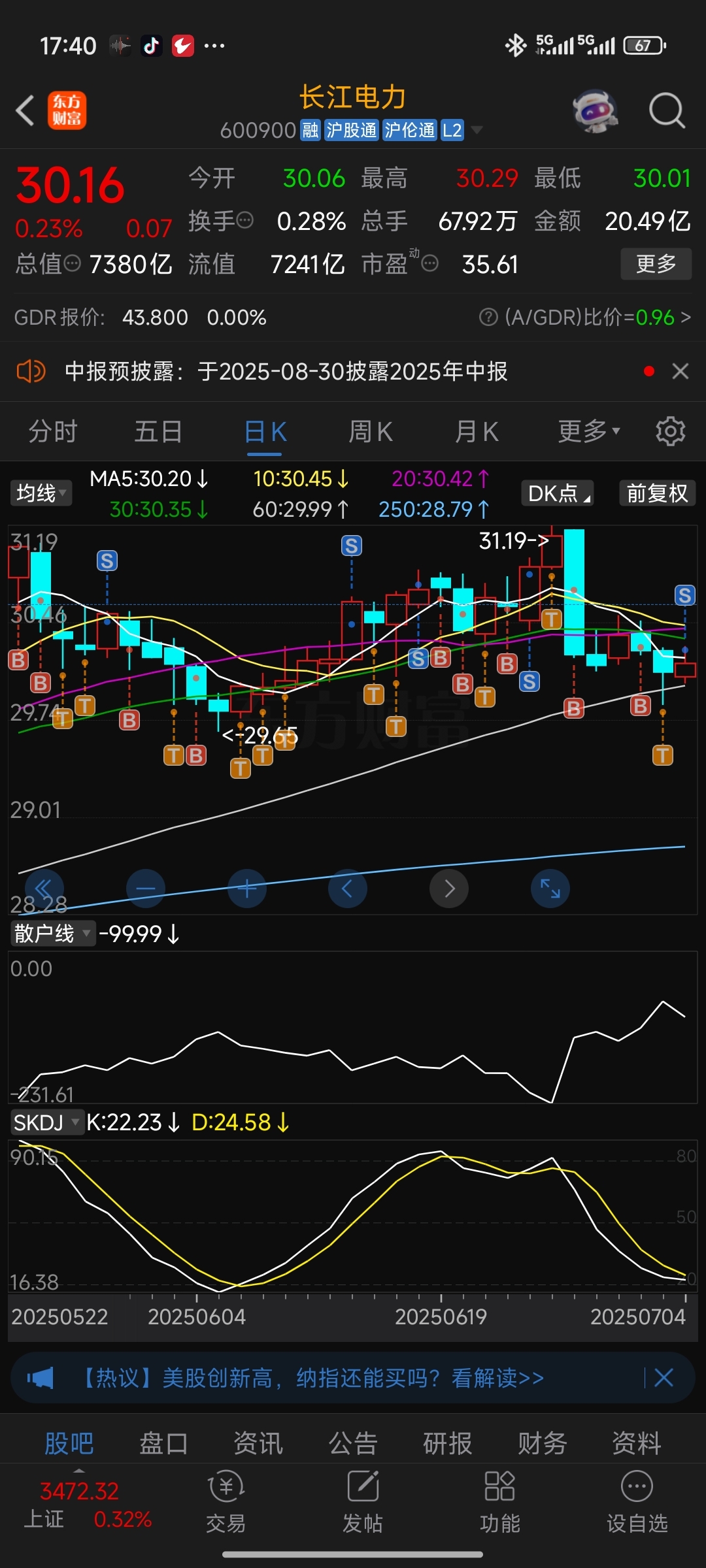Tap 250:28.79 moving average value
706x1568 pixels.
click(434, 509)
